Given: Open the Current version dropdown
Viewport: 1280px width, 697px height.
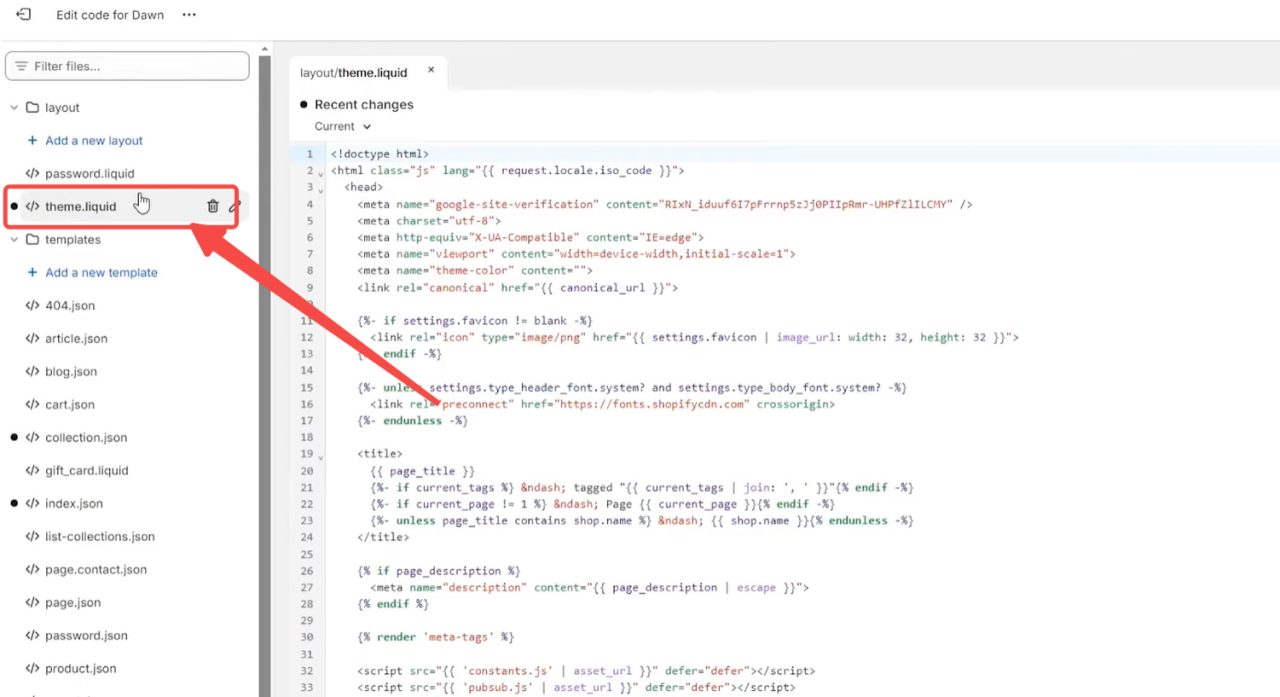Looking at the screenshot, I should (x=342, y=126).
